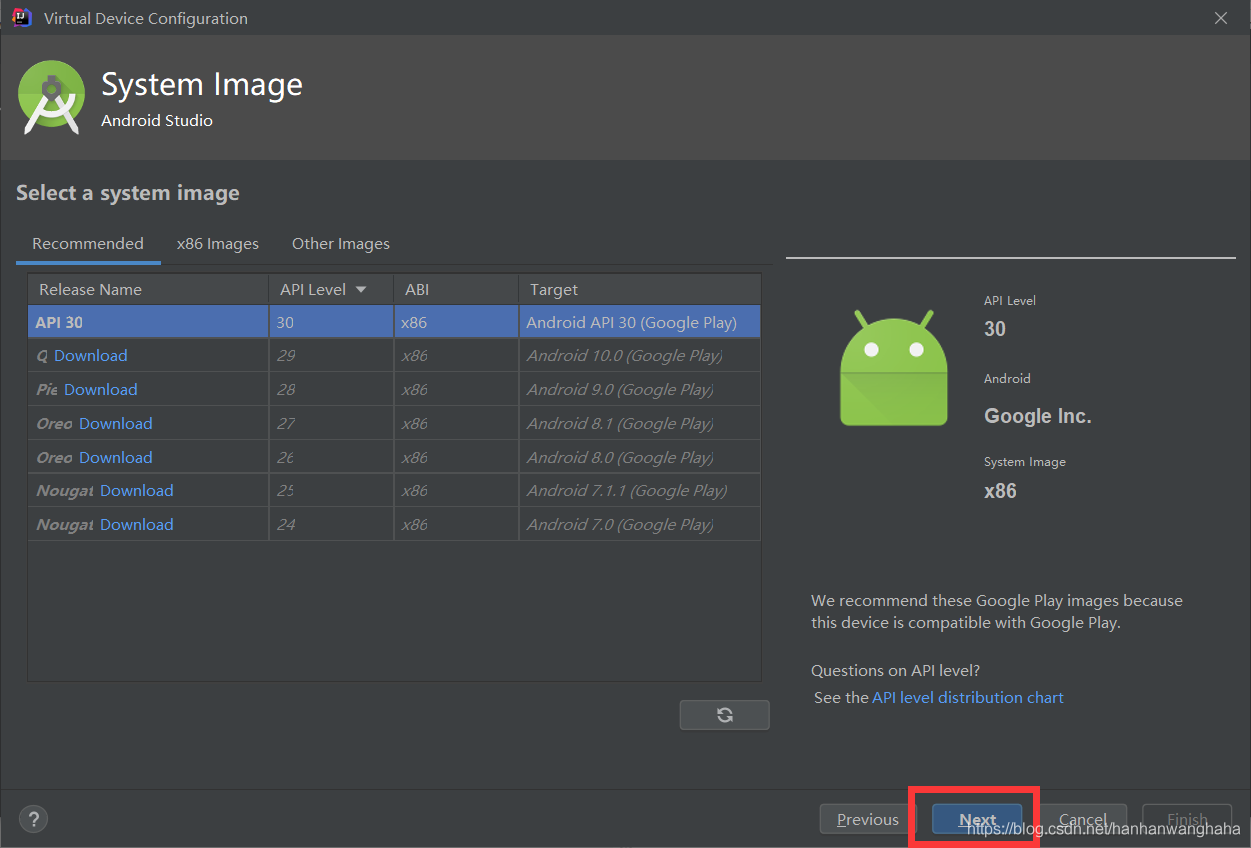Refresh the system image list

tap(724, 714)
